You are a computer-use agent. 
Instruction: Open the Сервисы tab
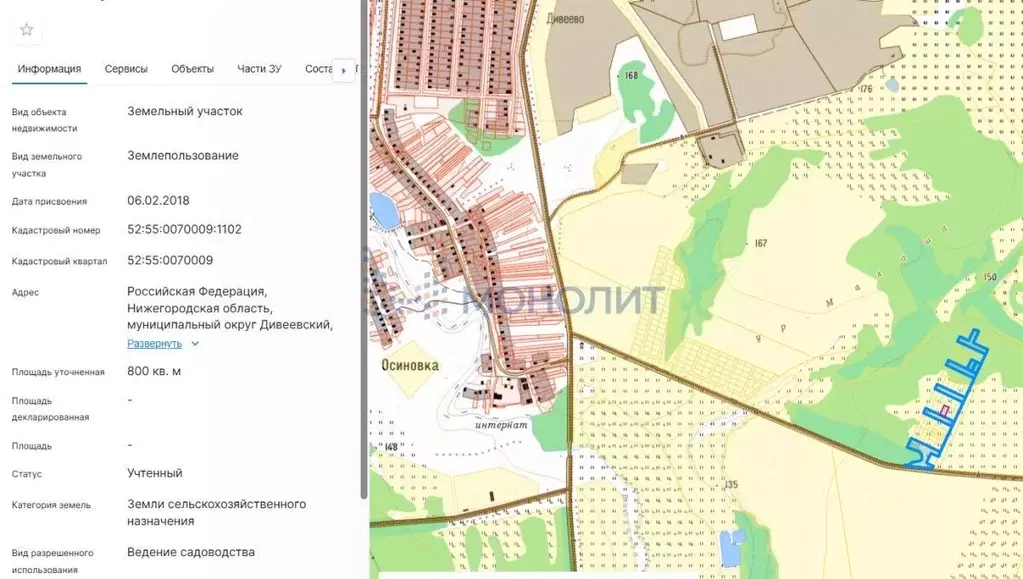(x=125, y=69)
